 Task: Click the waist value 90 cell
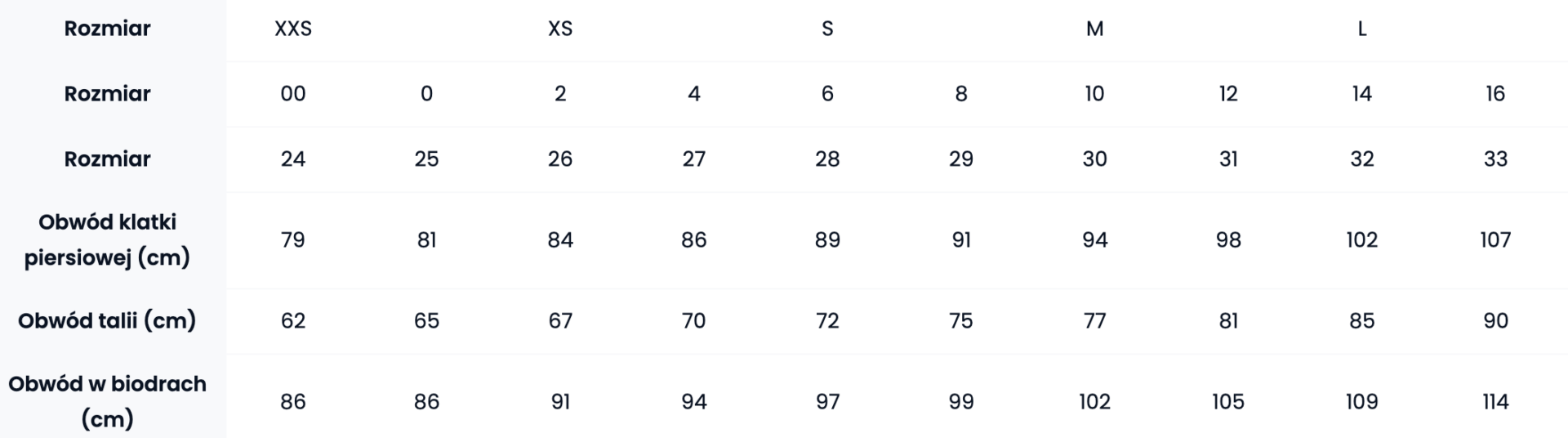pos(1495,321)
